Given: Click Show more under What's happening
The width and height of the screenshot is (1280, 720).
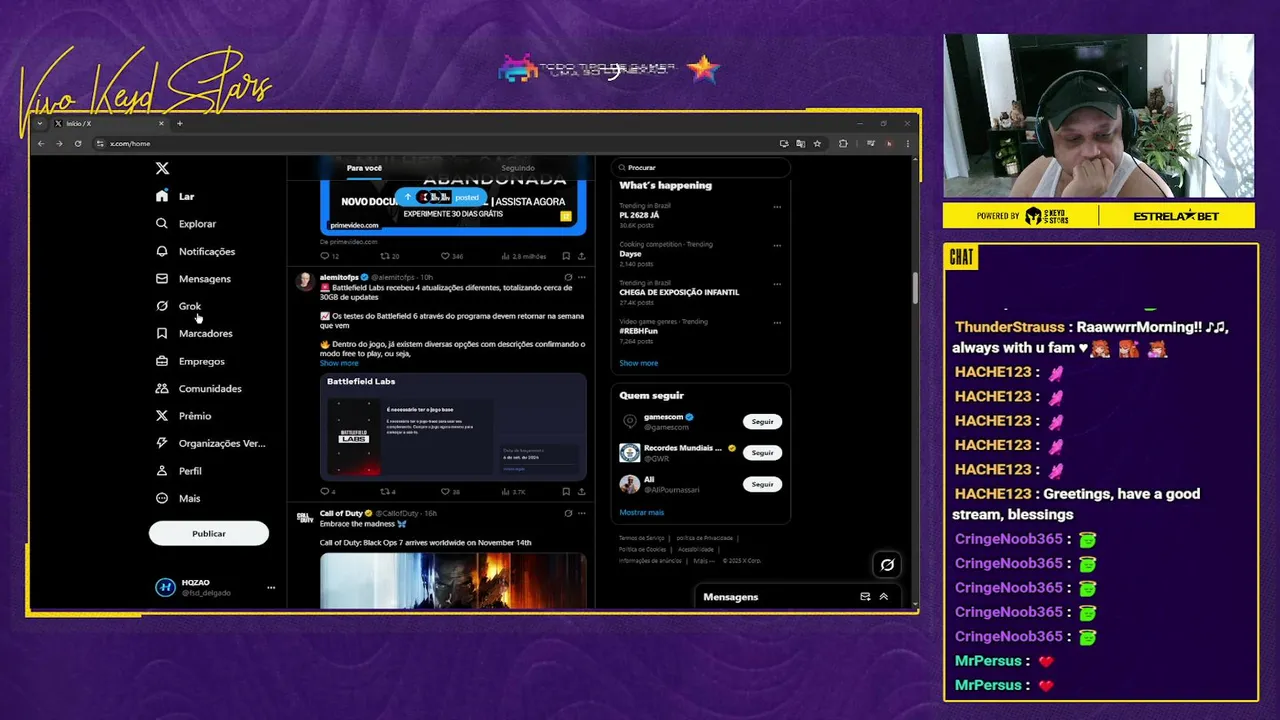Looking at the screenshot, I should (x=638, y=363).
